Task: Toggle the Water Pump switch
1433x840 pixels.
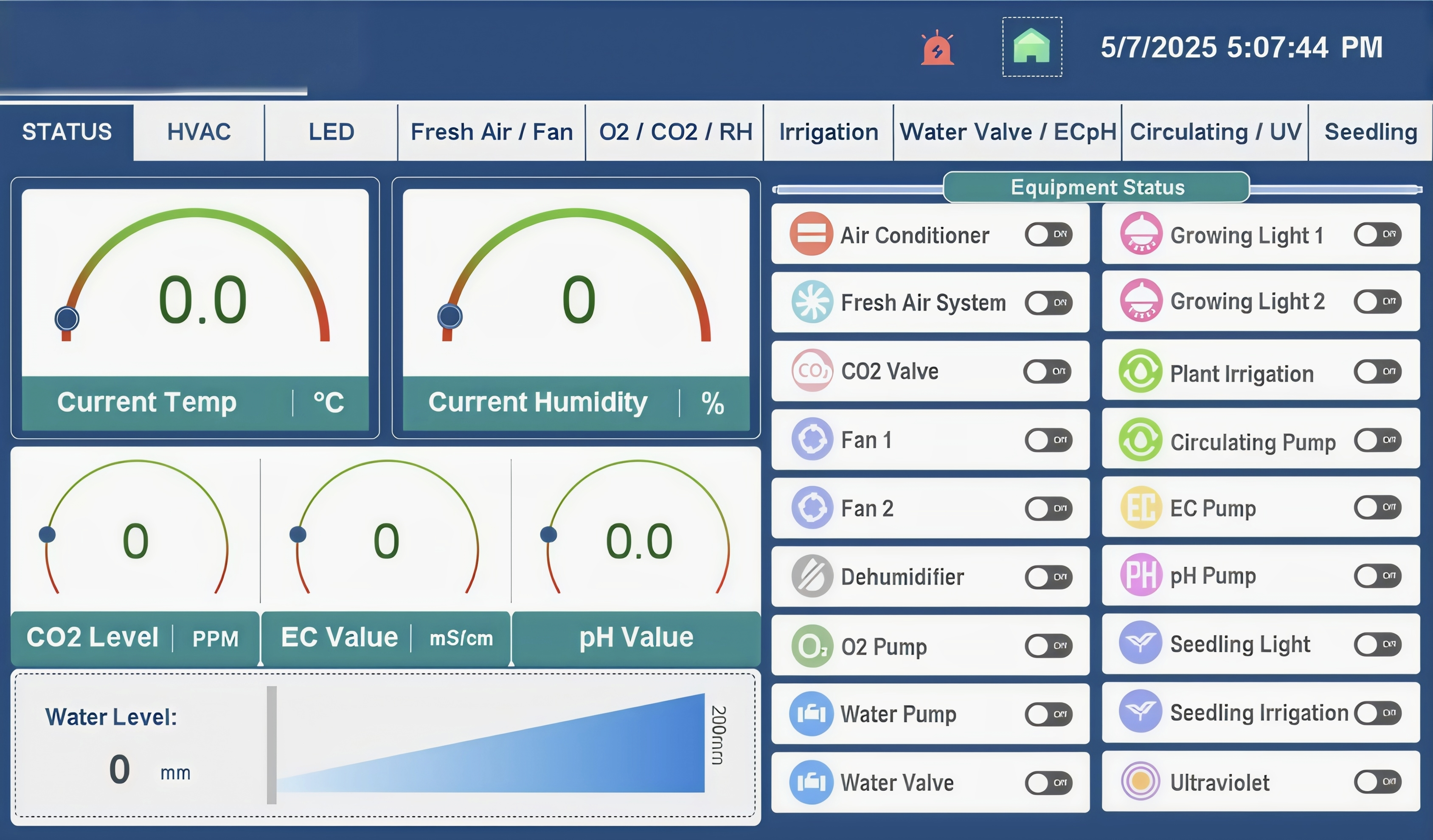Action: (x=1048, y=714)
